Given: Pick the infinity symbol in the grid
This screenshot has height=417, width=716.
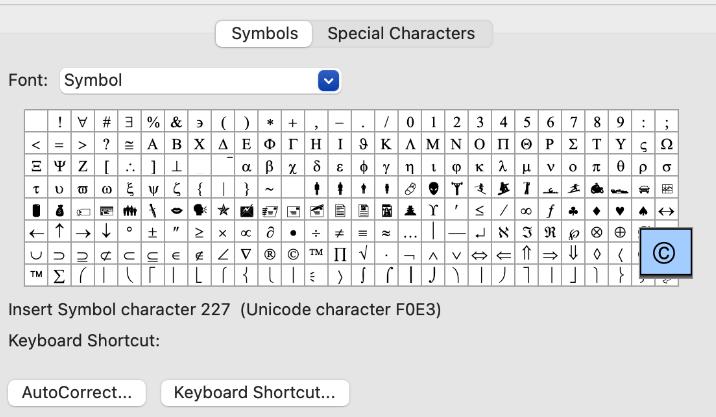Looking at the screenshot, I should (x=526, y=211).
